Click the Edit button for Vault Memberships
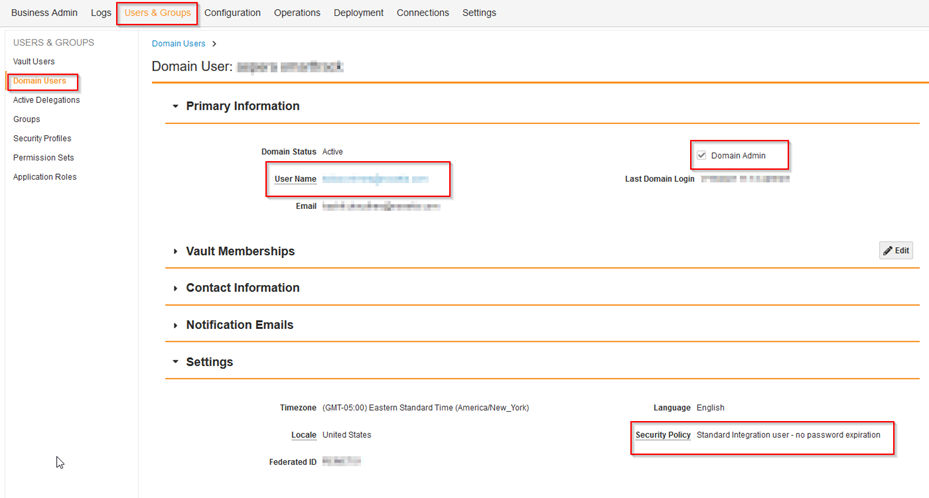The width and height of the screenshot is (929, 498). tap(895, 251)
